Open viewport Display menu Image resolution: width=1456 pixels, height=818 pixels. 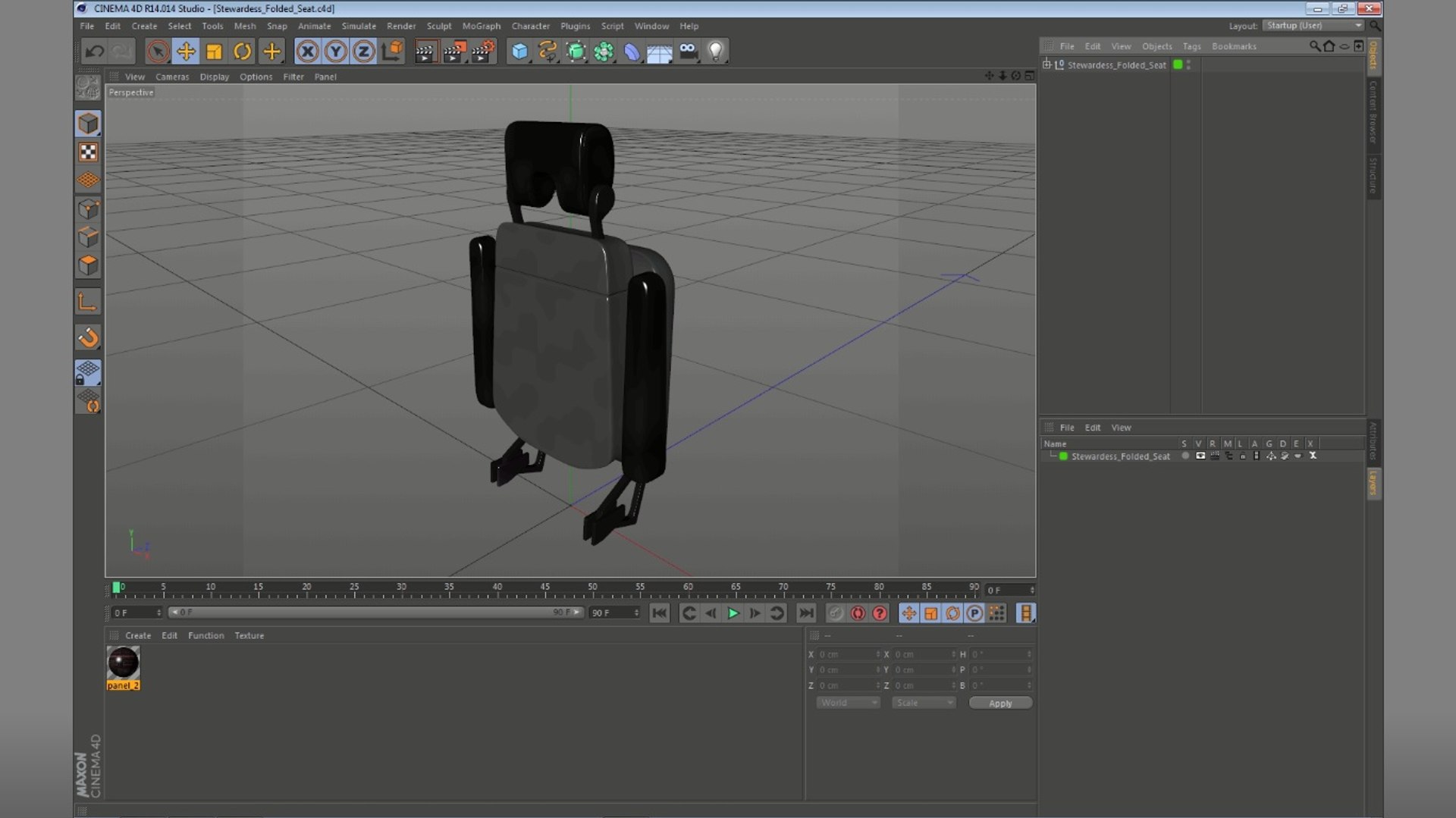215,77
